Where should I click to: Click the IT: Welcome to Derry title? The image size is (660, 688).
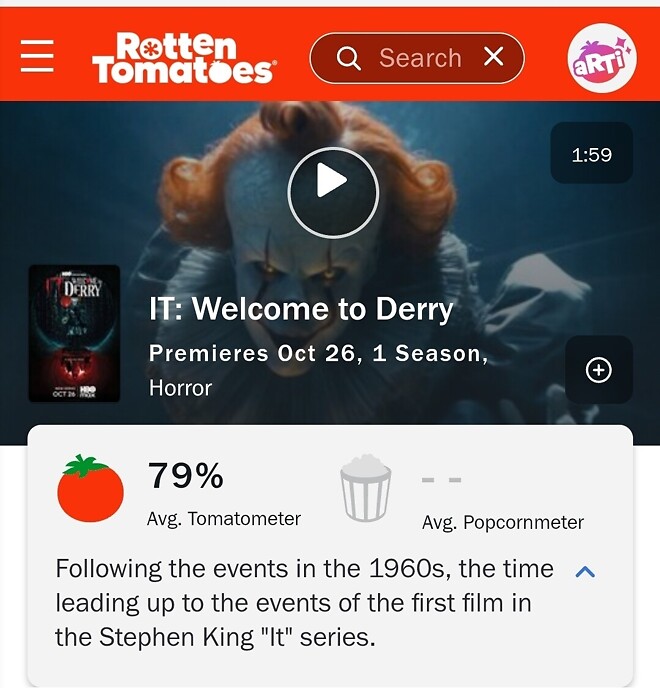click(x=301, y=309)
